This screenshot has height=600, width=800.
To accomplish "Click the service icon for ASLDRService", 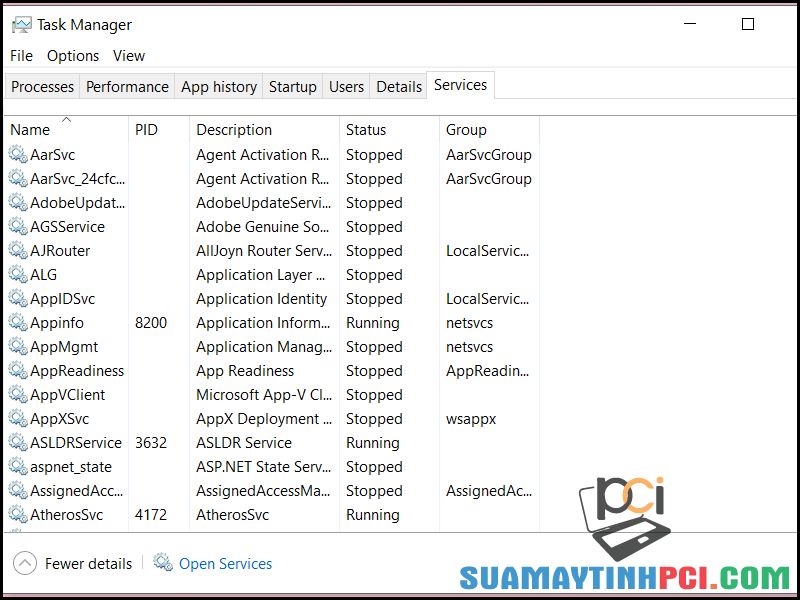I will 18,442.
